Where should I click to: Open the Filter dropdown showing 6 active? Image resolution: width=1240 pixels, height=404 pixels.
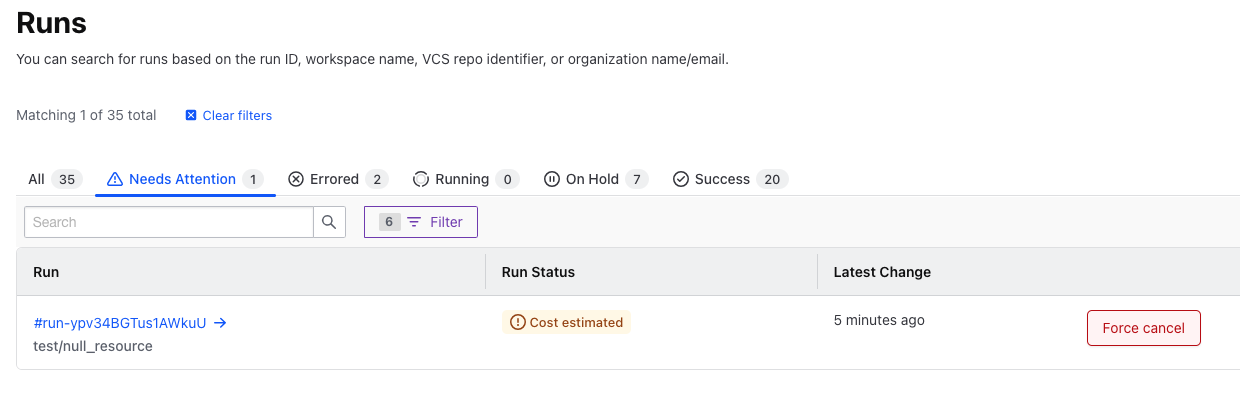point(421,222)
